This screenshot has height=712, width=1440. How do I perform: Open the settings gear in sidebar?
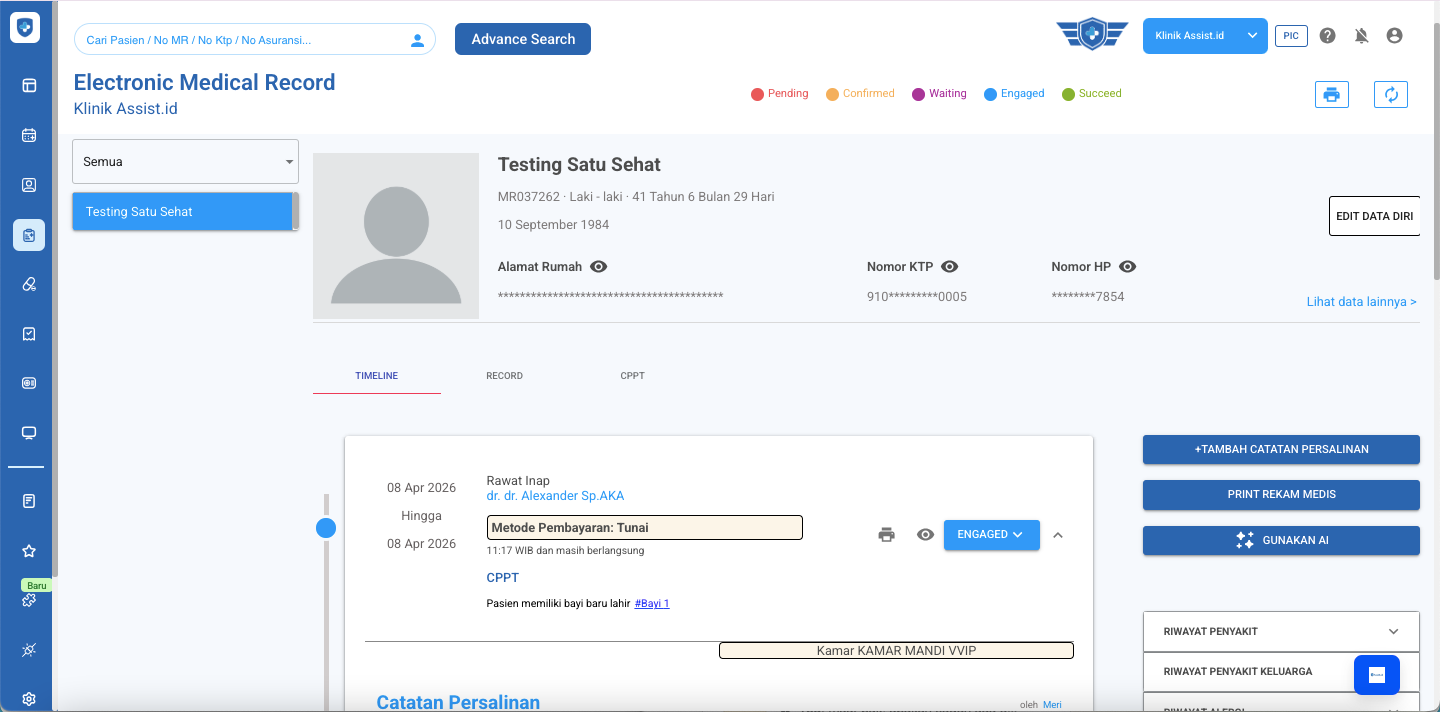tap(29, 699)
